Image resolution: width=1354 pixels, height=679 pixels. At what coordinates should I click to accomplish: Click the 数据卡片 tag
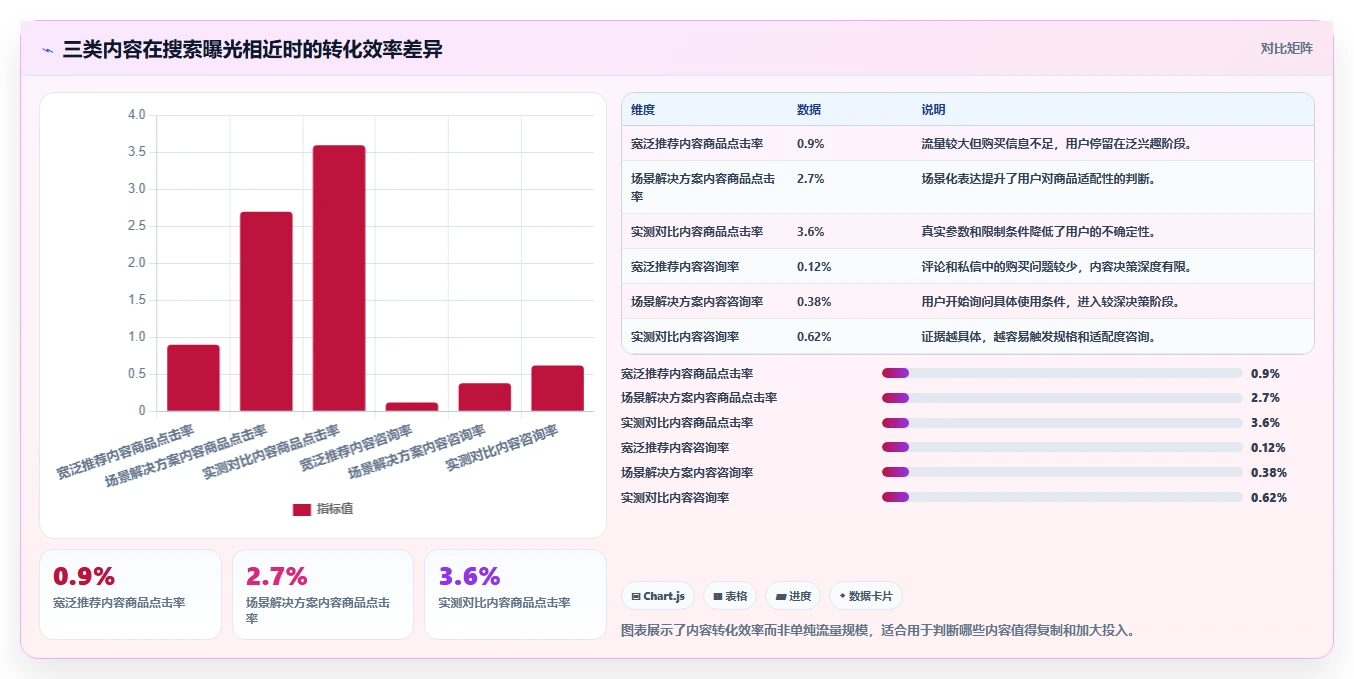pos(866,596)
